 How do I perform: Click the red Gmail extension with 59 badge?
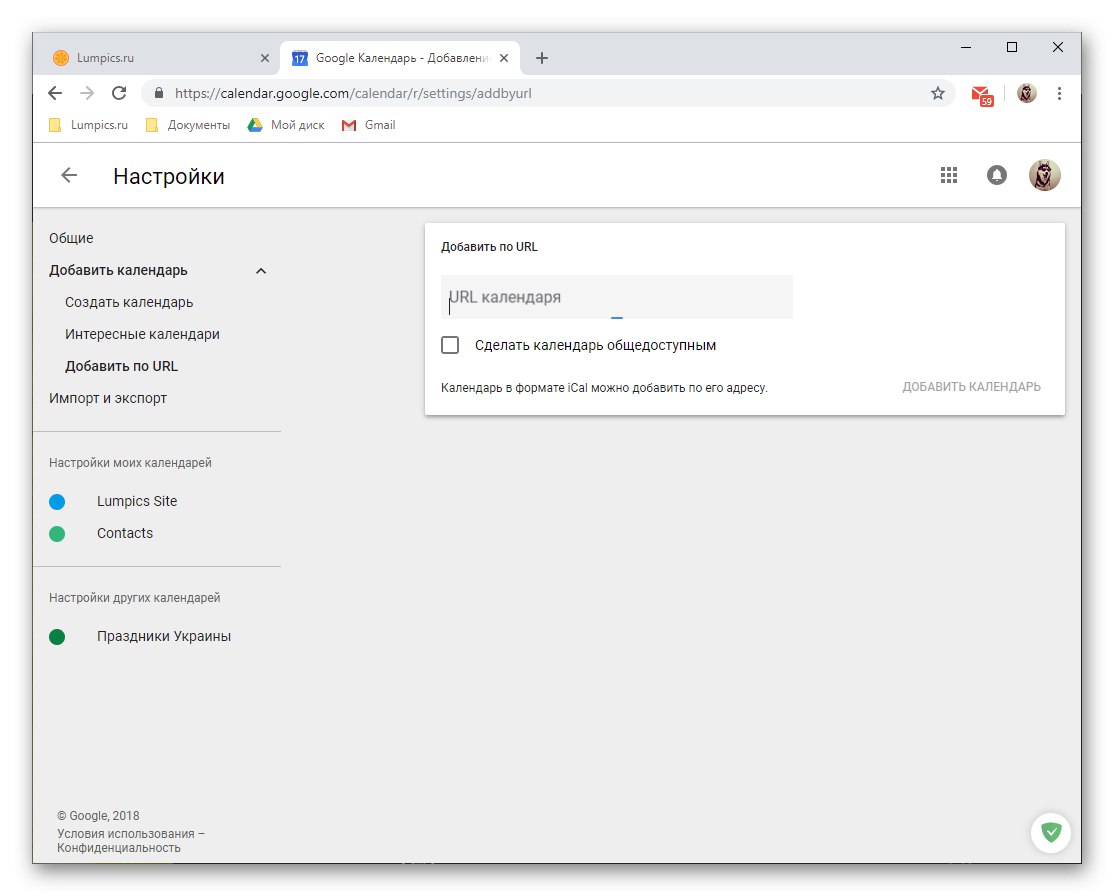coord(981,93)
